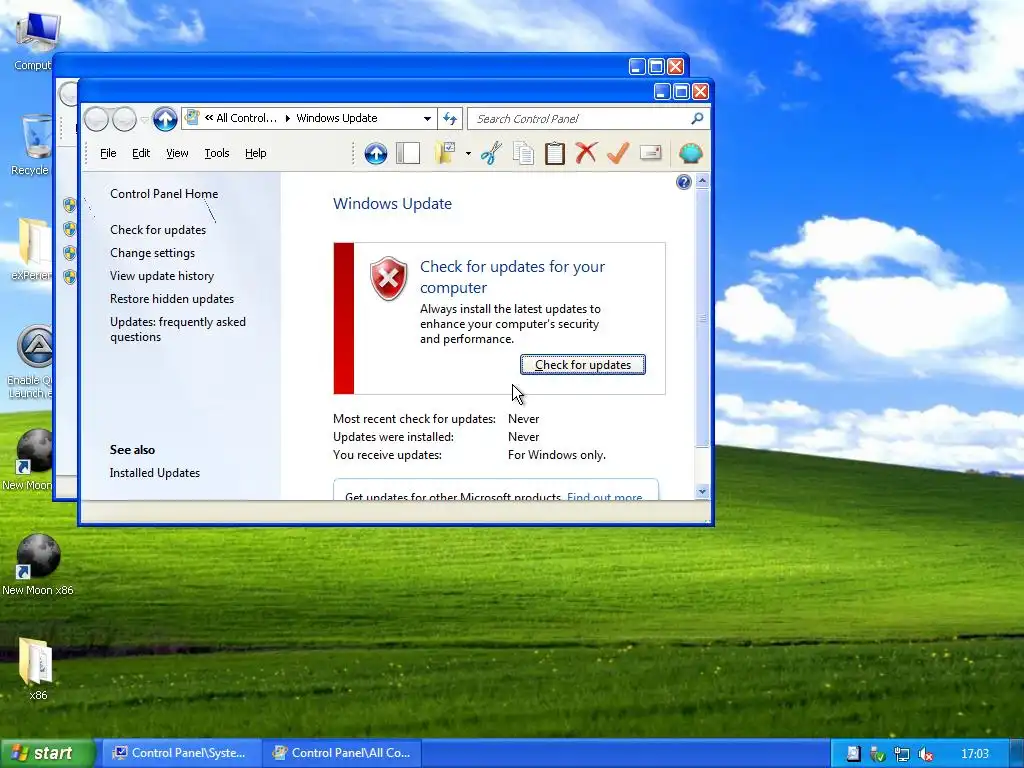The image size is (1024, 768).
Task: Click 'For Windows only.' text
Action: (x=556, y=455)
